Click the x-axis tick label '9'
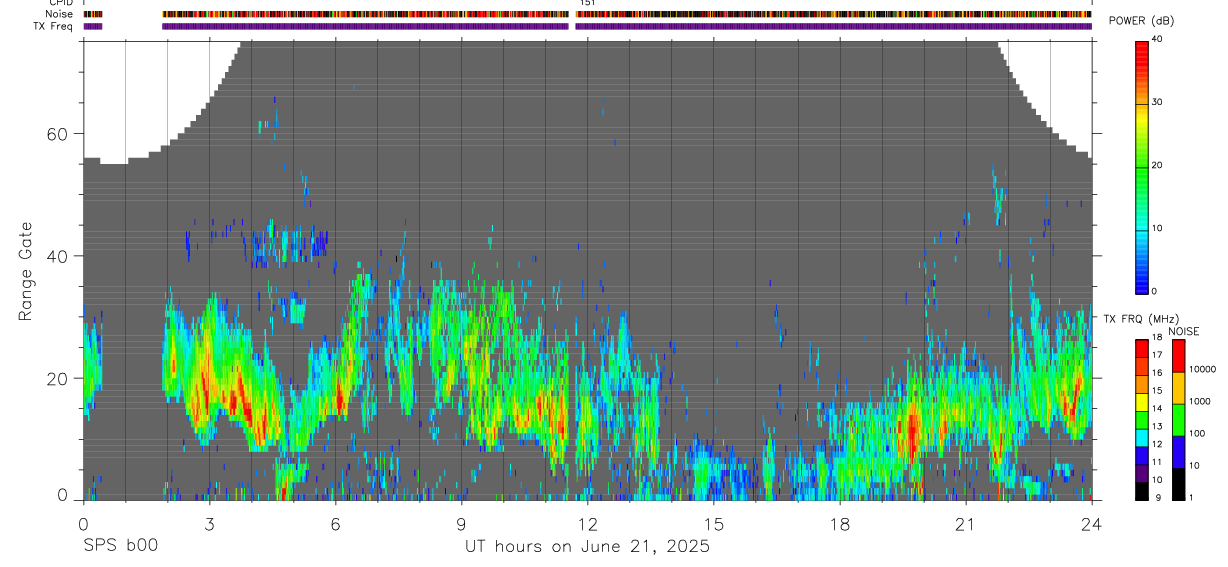The width and height of the screenshot is (1228, 567). (461, 524)
